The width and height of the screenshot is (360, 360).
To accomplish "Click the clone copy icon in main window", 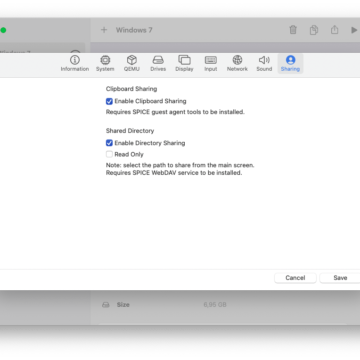I will click(314, 30).
